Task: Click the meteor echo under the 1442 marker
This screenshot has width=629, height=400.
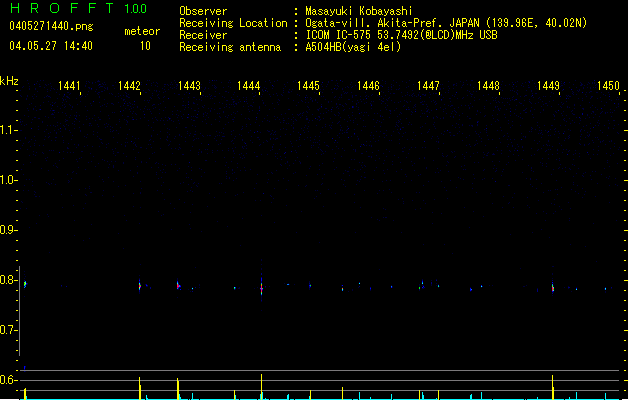Action: click(140, 286)
